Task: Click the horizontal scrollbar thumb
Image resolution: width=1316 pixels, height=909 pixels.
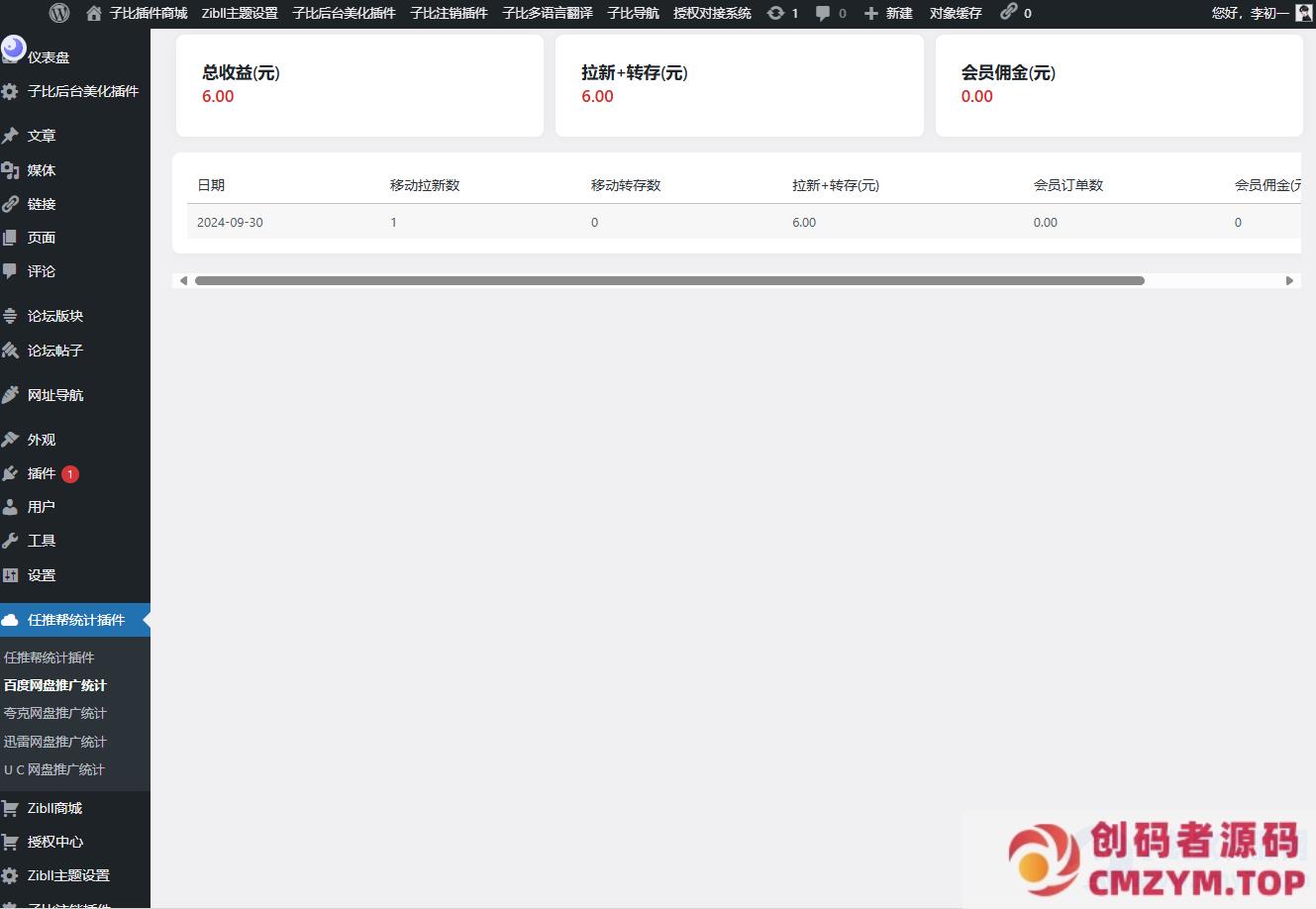Action: point(669,280)
